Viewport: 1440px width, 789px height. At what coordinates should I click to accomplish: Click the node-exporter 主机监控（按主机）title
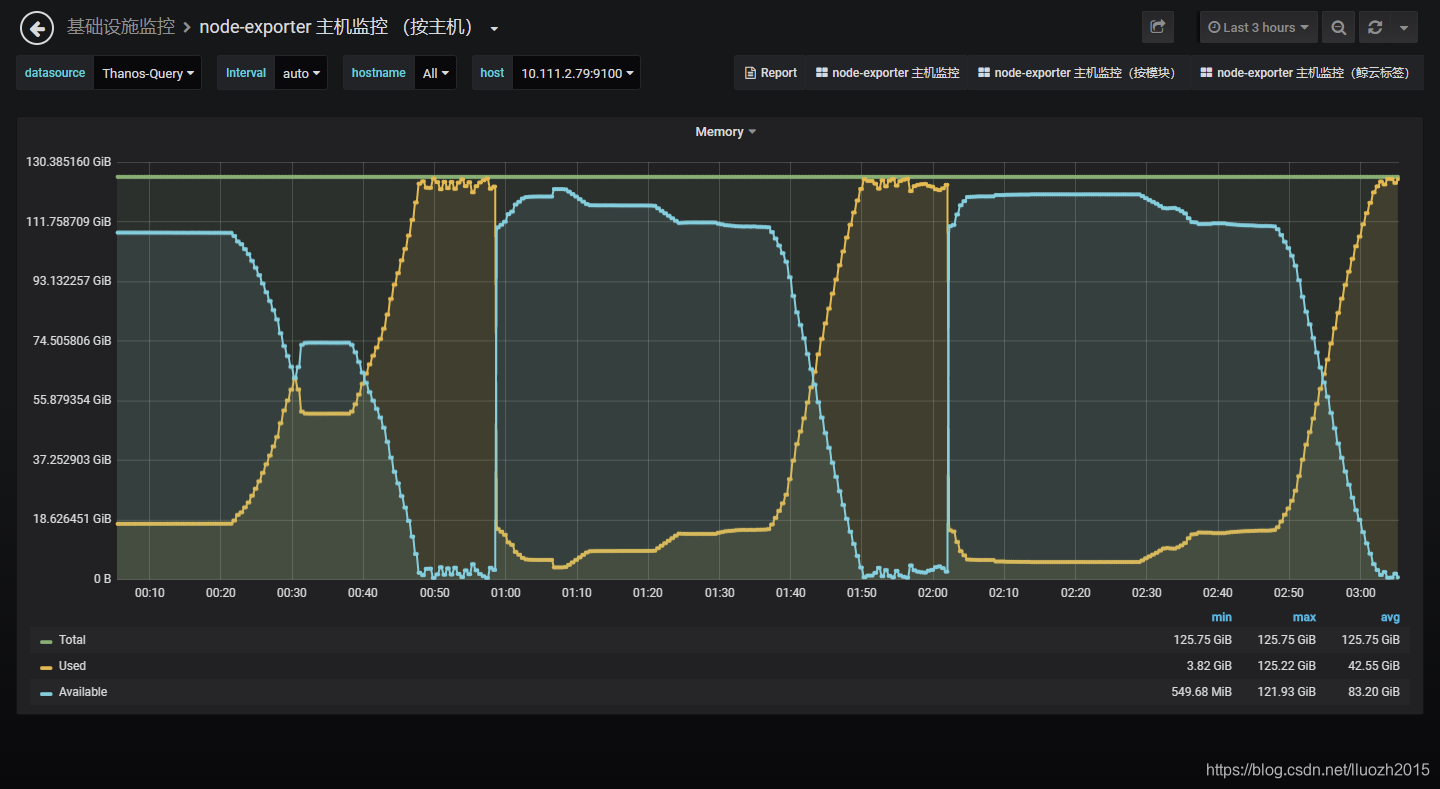(340, 27)
